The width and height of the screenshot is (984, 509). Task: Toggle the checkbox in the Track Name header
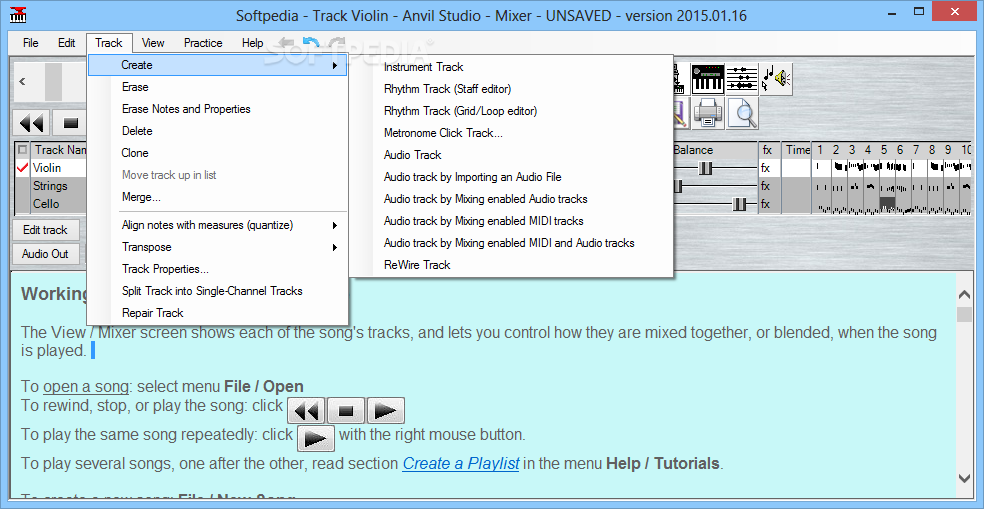[23, 150]
